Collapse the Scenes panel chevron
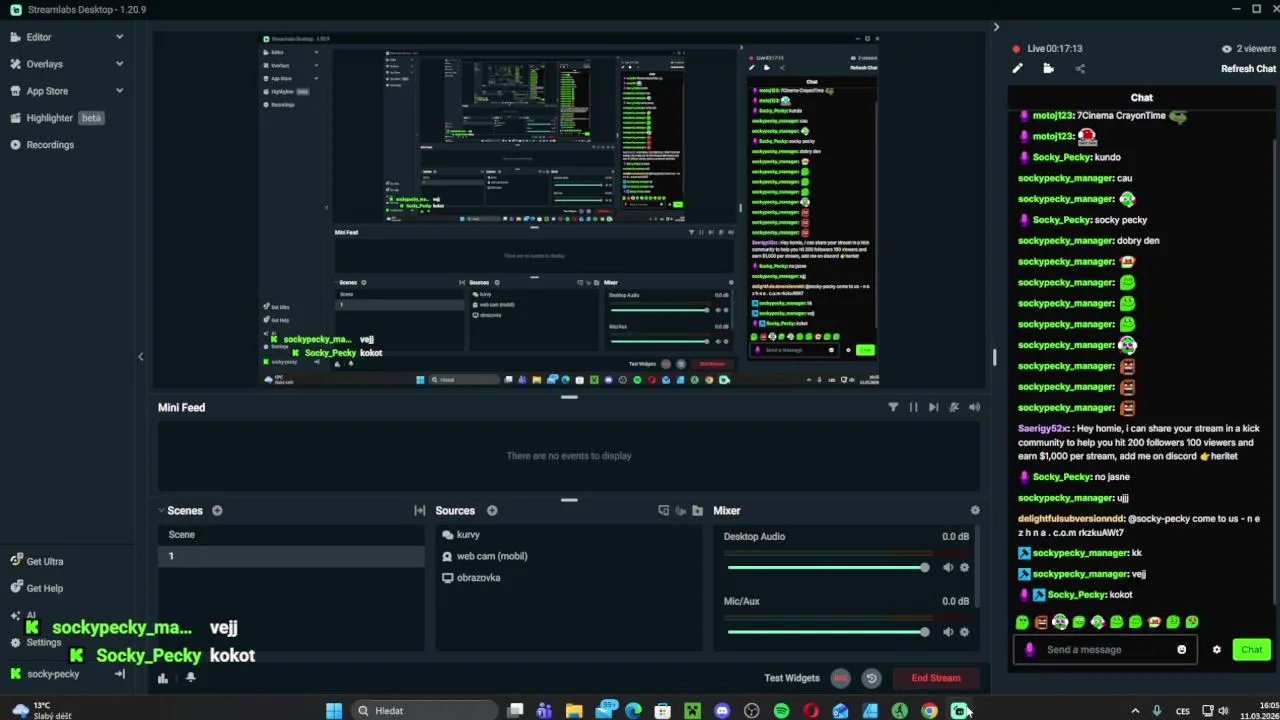The width and height of the screenshot is (1280, 720). click(x=161, y=511)
